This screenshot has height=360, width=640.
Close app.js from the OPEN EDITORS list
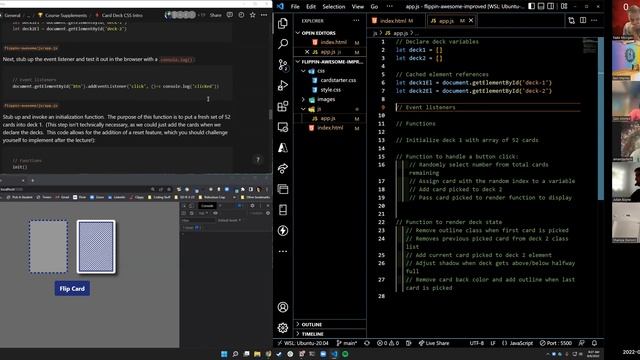click(307, 52)
